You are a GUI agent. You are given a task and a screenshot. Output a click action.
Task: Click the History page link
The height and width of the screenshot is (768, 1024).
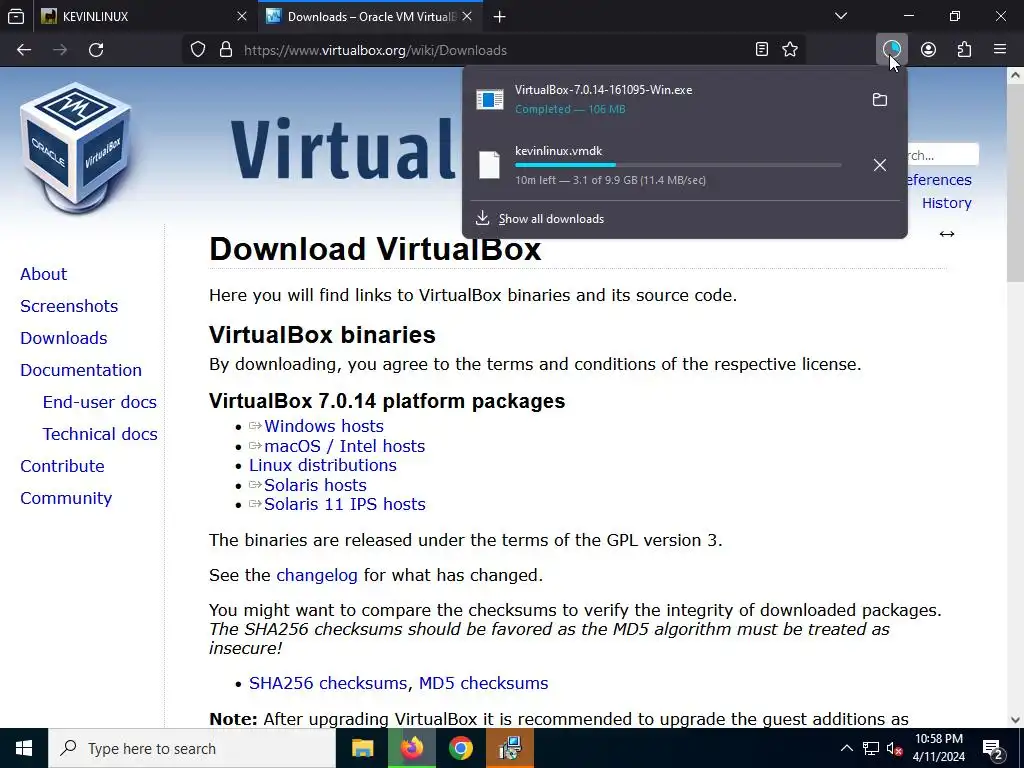[x=946, y=203]
